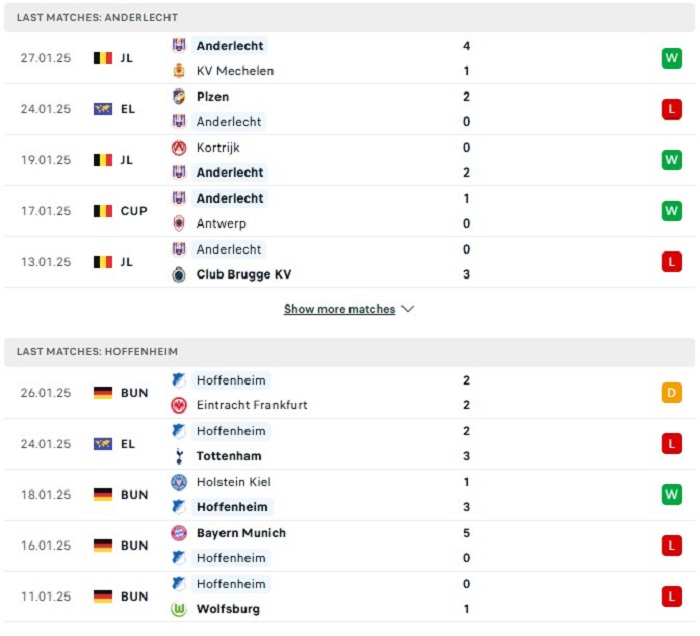Click the Club Brugge KV logo
700x636 pixels.
pos(179,274)
